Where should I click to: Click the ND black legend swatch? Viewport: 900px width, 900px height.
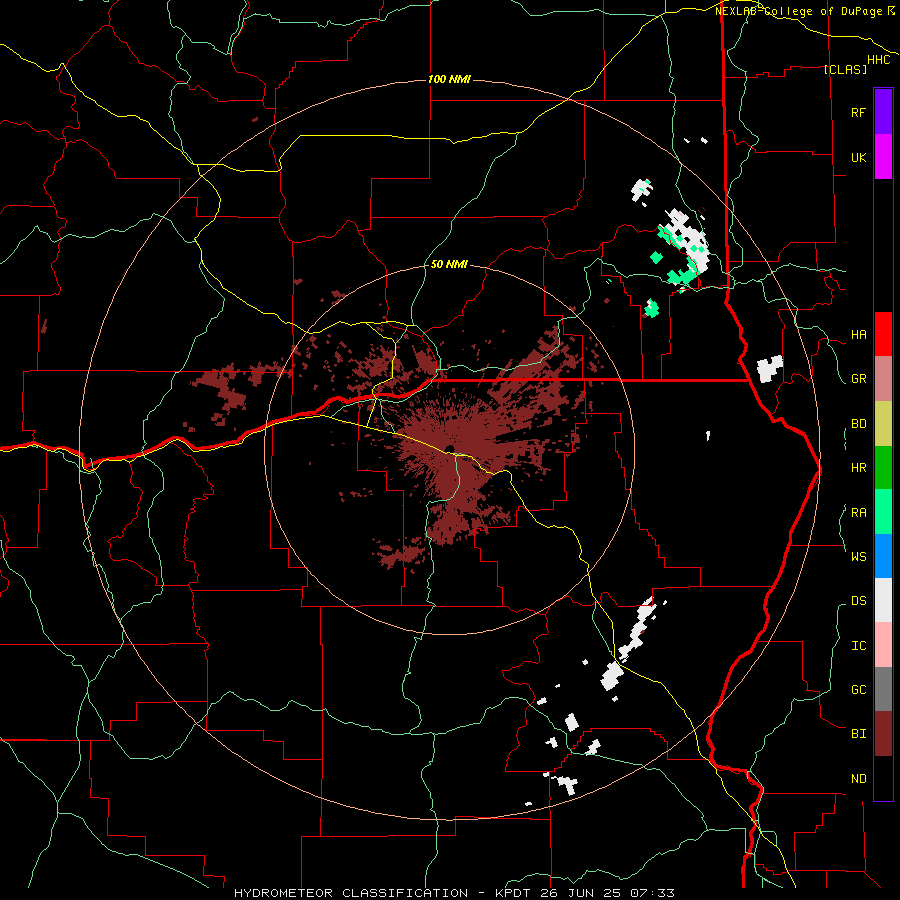[883, 778]
